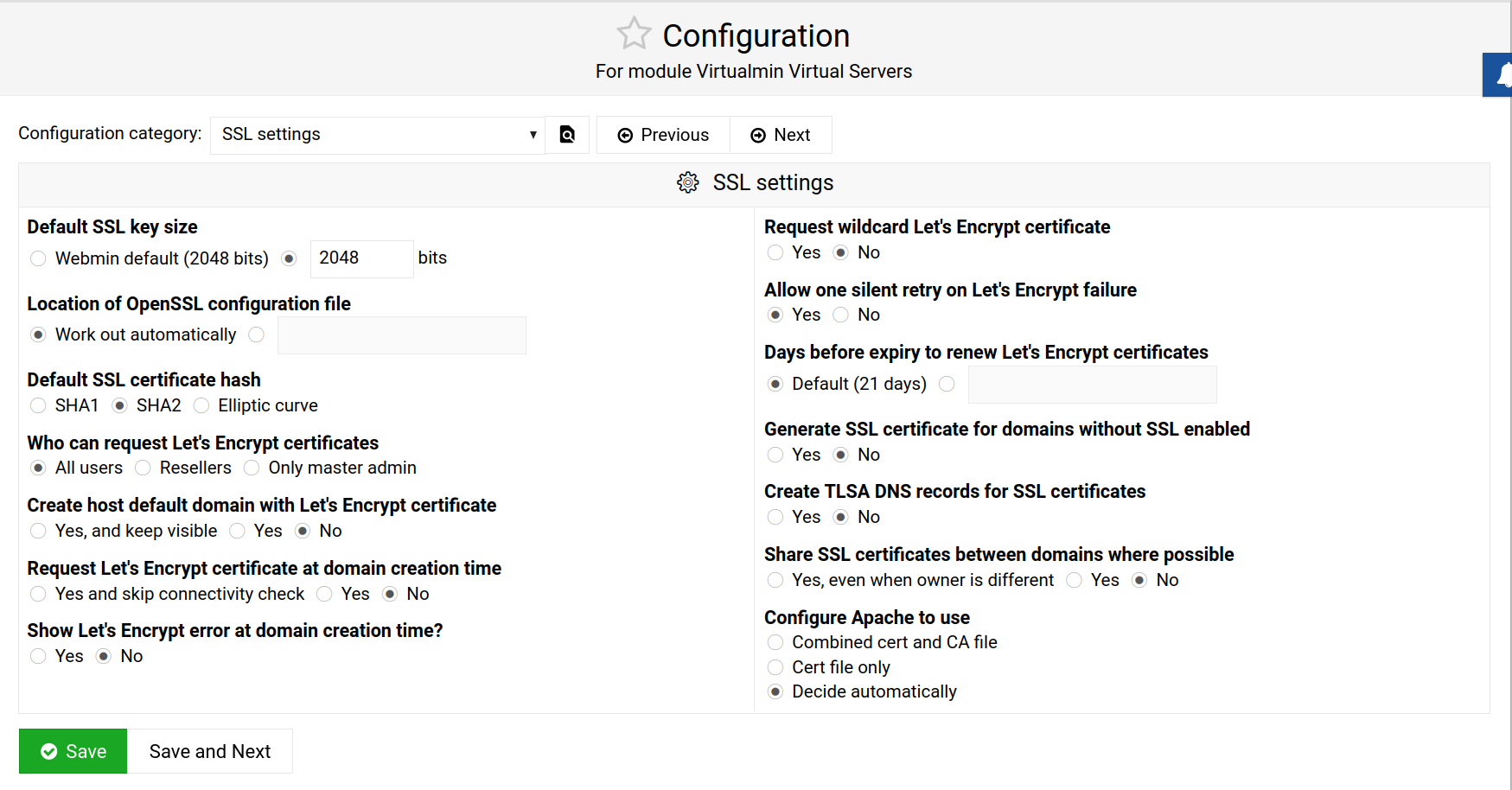1512x790 pixels.
Task: Click the search icon next to category dropdown
Action: 567,135
